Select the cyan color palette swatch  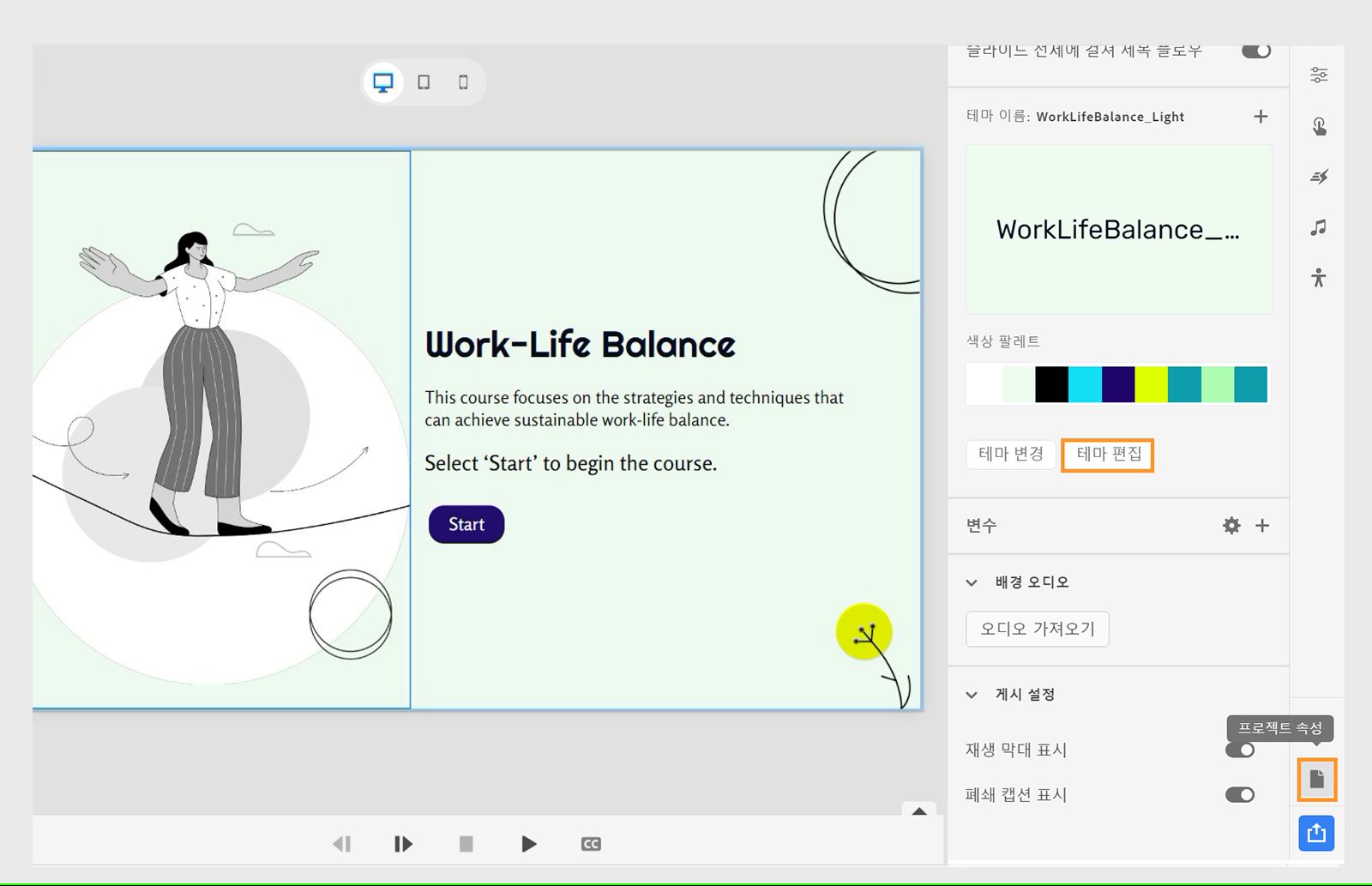click(1085, 384)
